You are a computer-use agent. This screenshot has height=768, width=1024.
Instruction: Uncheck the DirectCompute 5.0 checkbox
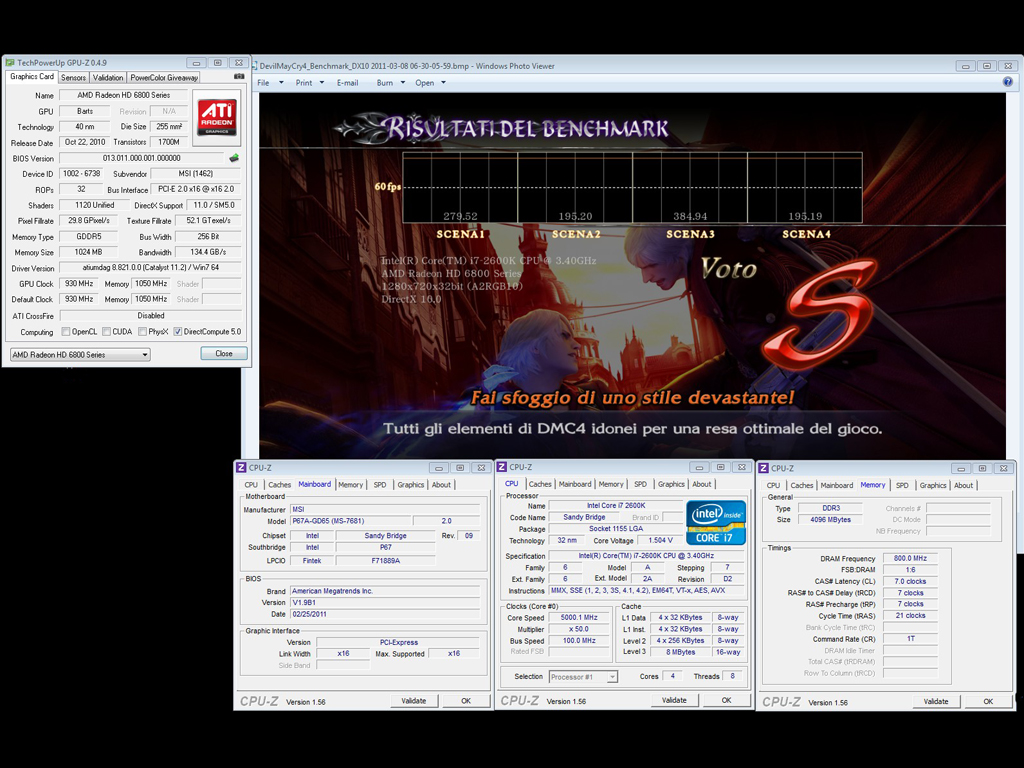(x=178, y=332)
